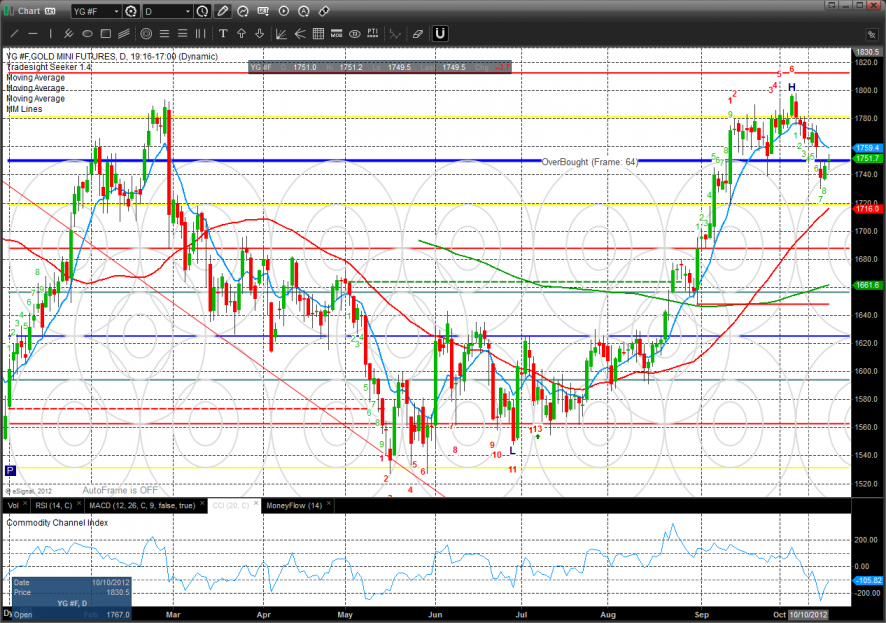Click the 1759.4 blue price marker
The height and width of the screenshot is (623, 886).
(x=867, y=147)
